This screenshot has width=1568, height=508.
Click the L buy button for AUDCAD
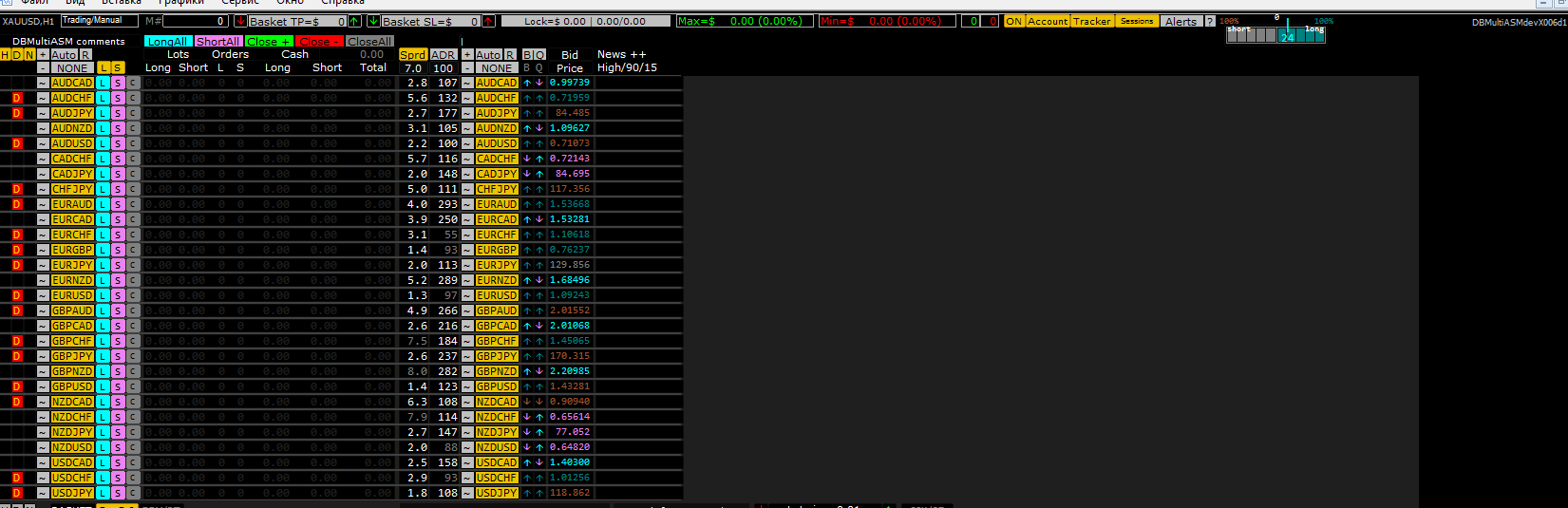[x=103, y=83]
